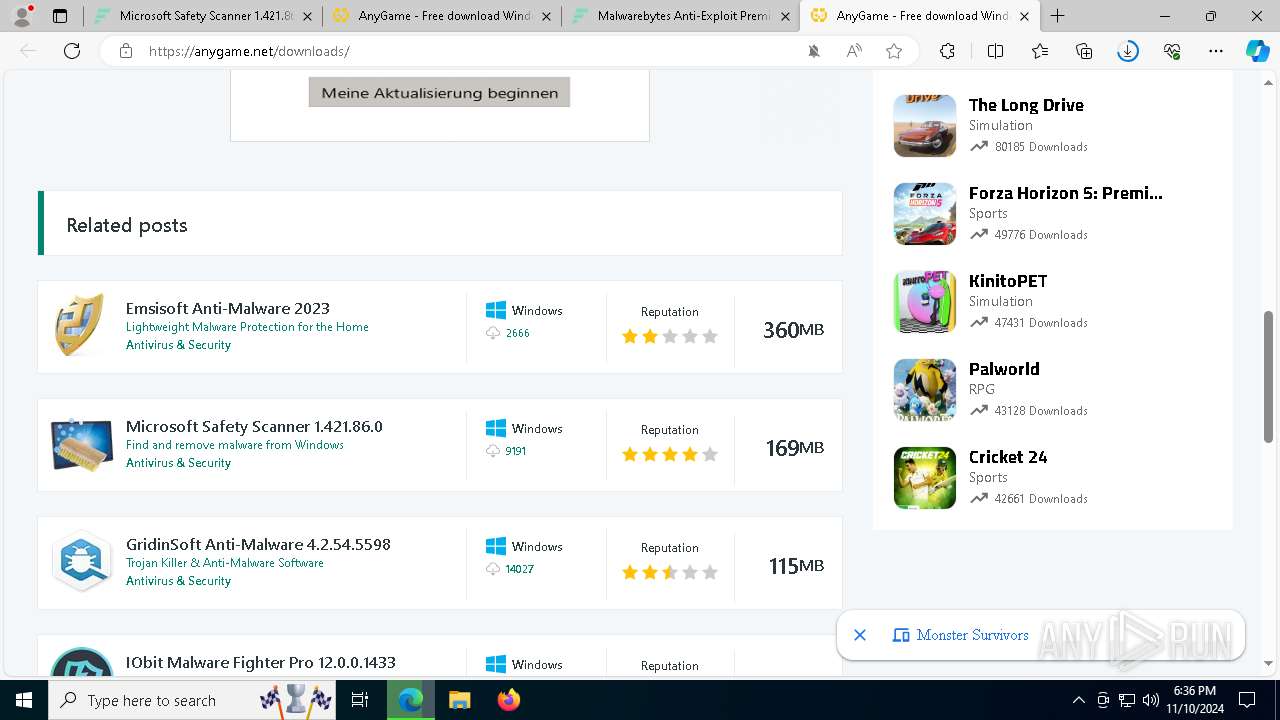Open Browser essentials heart icon
The height and width of the screenshot is (720, 1280).
pos(1173,51)
